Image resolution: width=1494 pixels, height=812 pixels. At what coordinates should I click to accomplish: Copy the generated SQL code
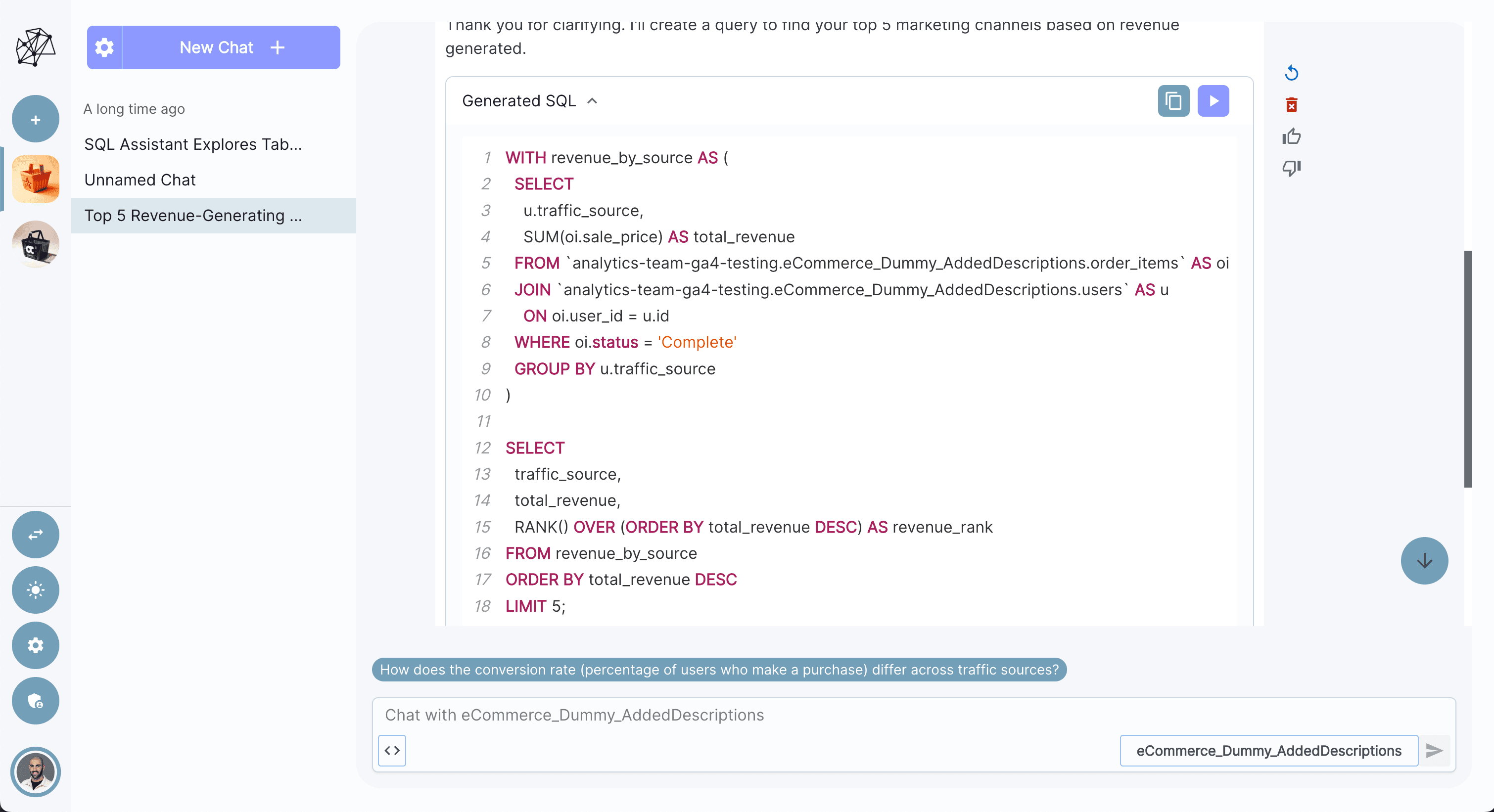(x=1173, y=100)
